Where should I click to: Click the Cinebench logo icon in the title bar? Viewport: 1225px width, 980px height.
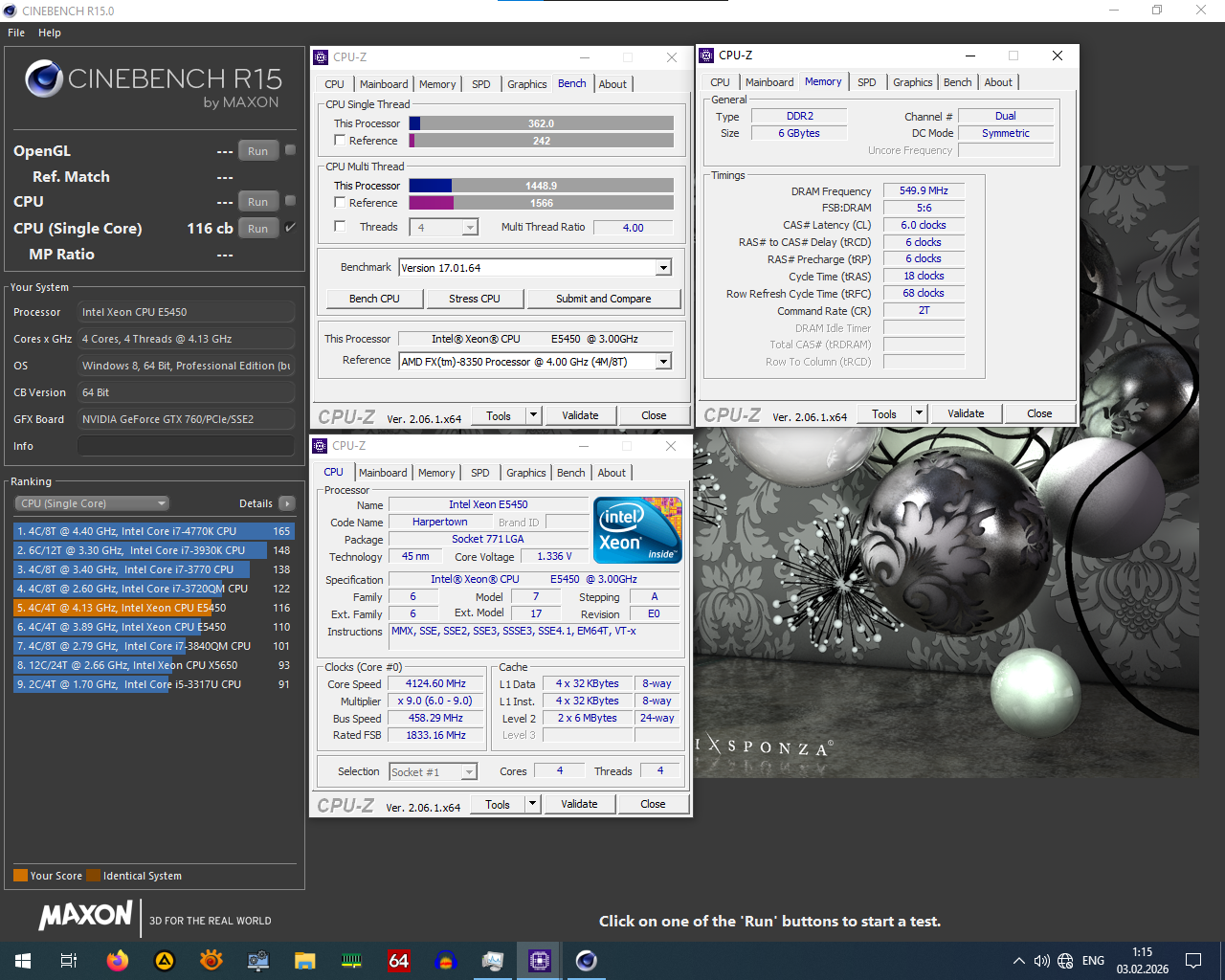point(11,11)
